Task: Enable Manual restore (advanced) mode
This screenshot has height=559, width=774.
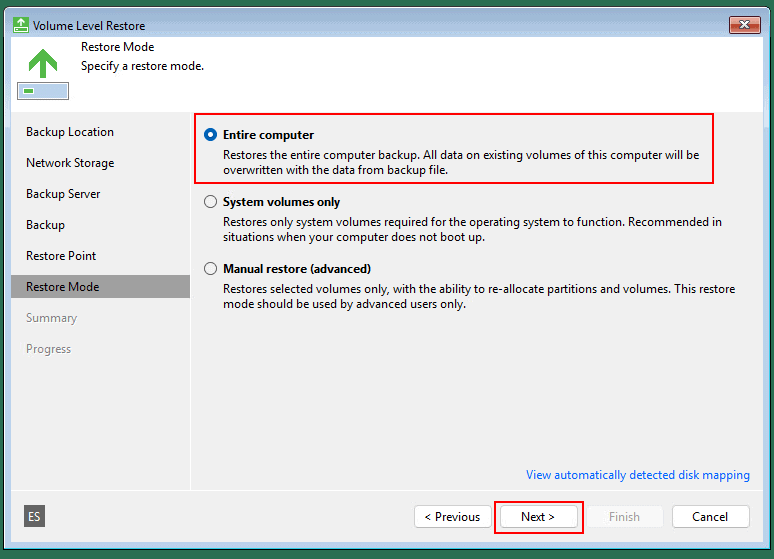Action: coord(210,269)
